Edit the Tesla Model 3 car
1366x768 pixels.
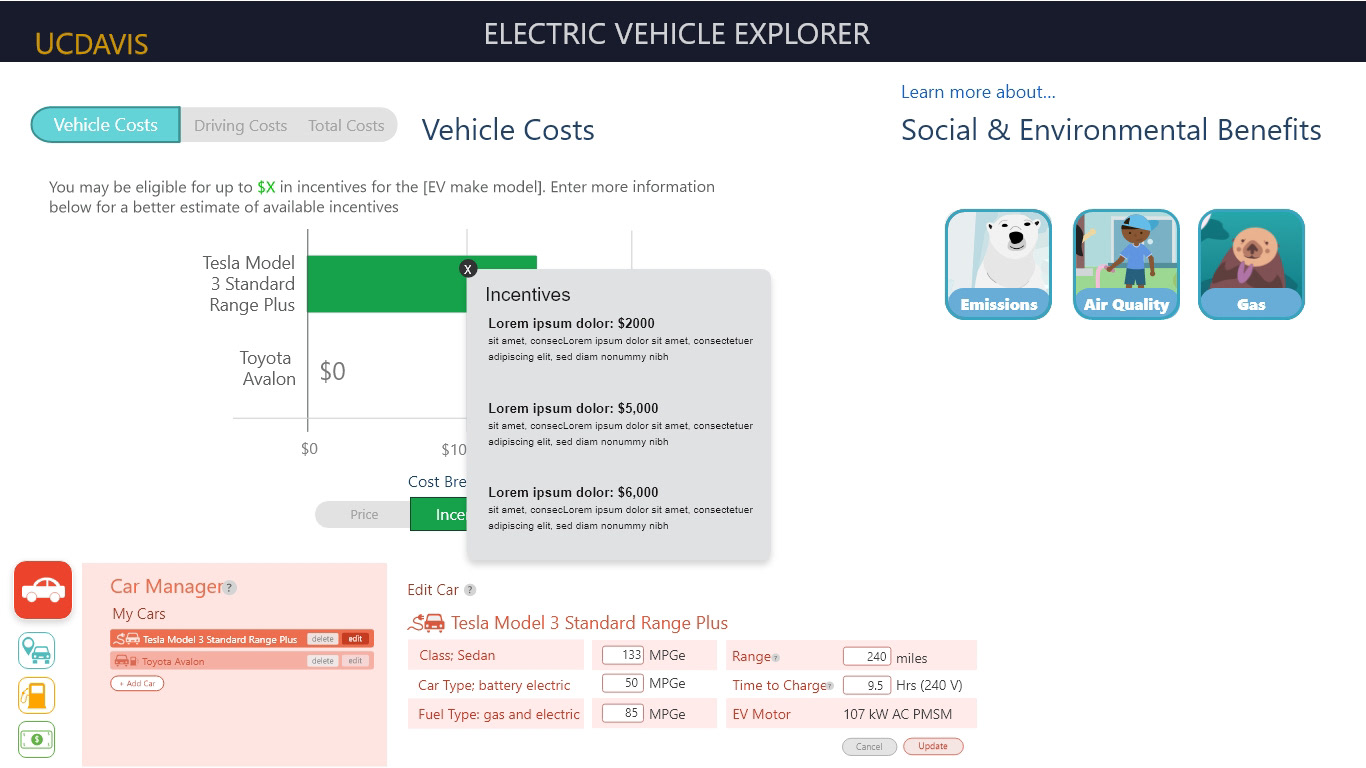click(x=356, y=639)
